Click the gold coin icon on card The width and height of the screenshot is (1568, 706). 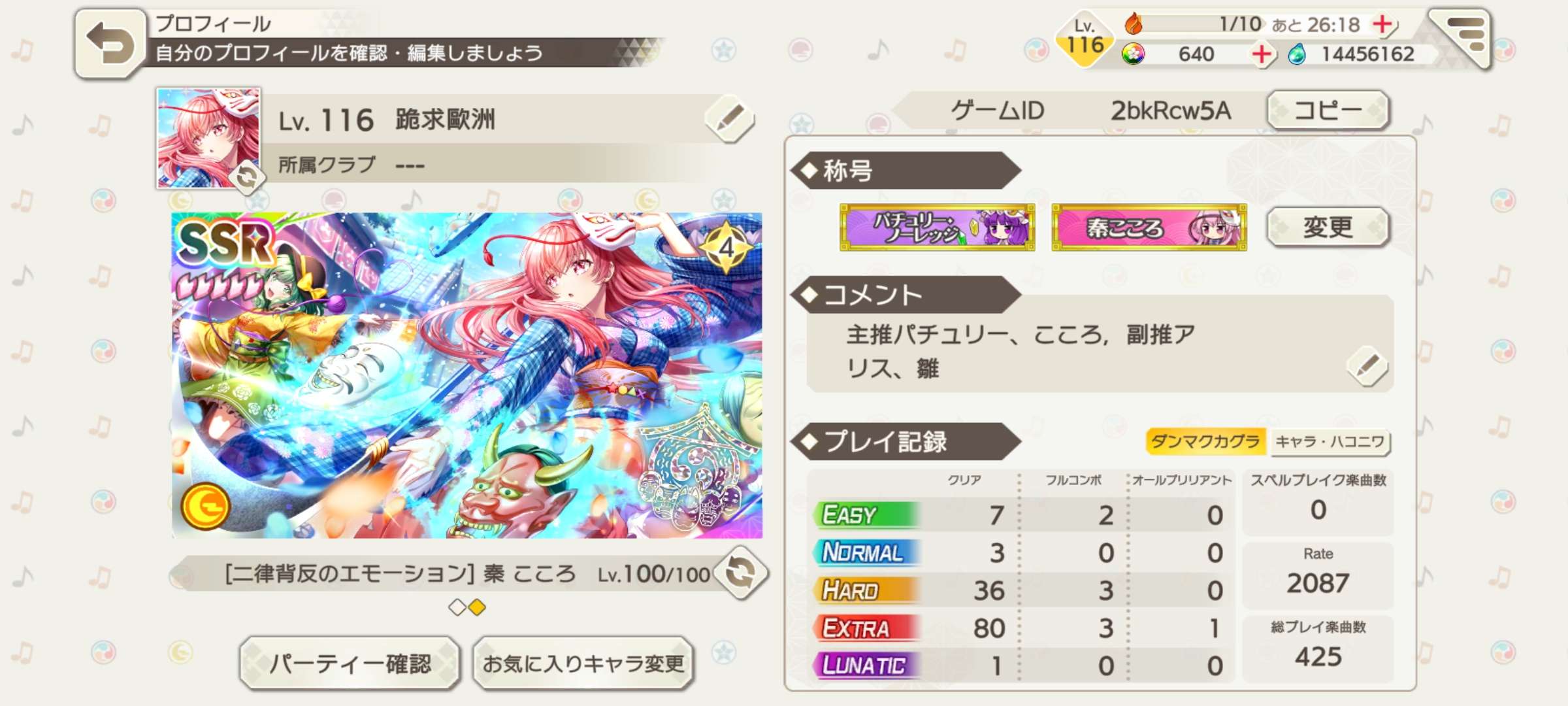(x=205, y=507)
